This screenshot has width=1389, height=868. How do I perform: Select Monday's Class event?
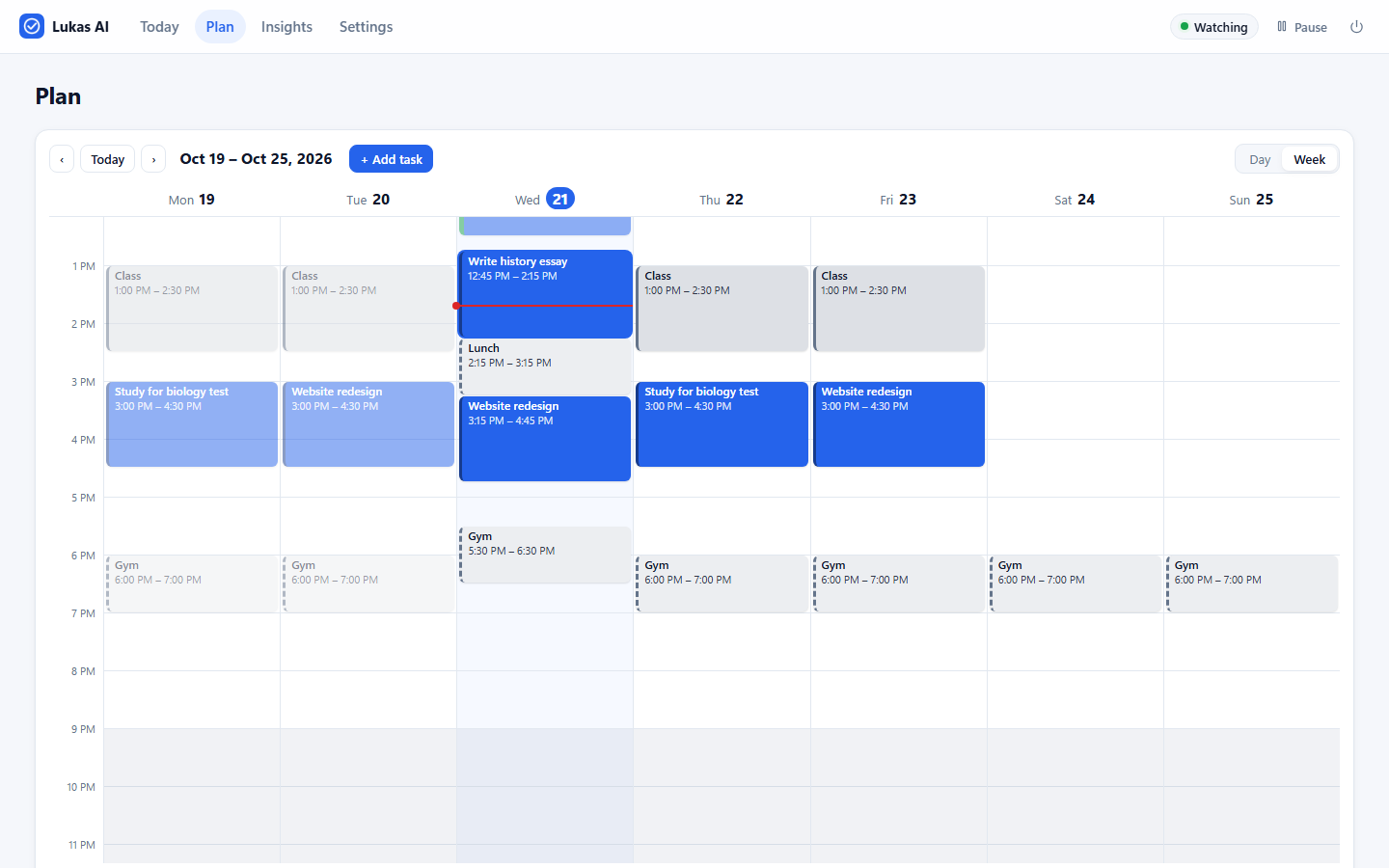pos(192,309)
